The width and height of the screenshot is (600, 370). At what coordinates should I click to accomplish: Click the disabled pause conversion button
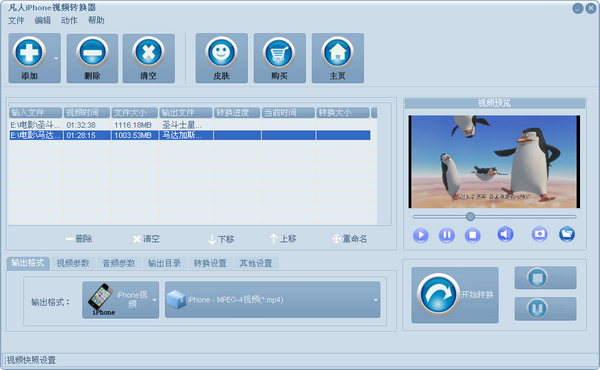(545, 308)
